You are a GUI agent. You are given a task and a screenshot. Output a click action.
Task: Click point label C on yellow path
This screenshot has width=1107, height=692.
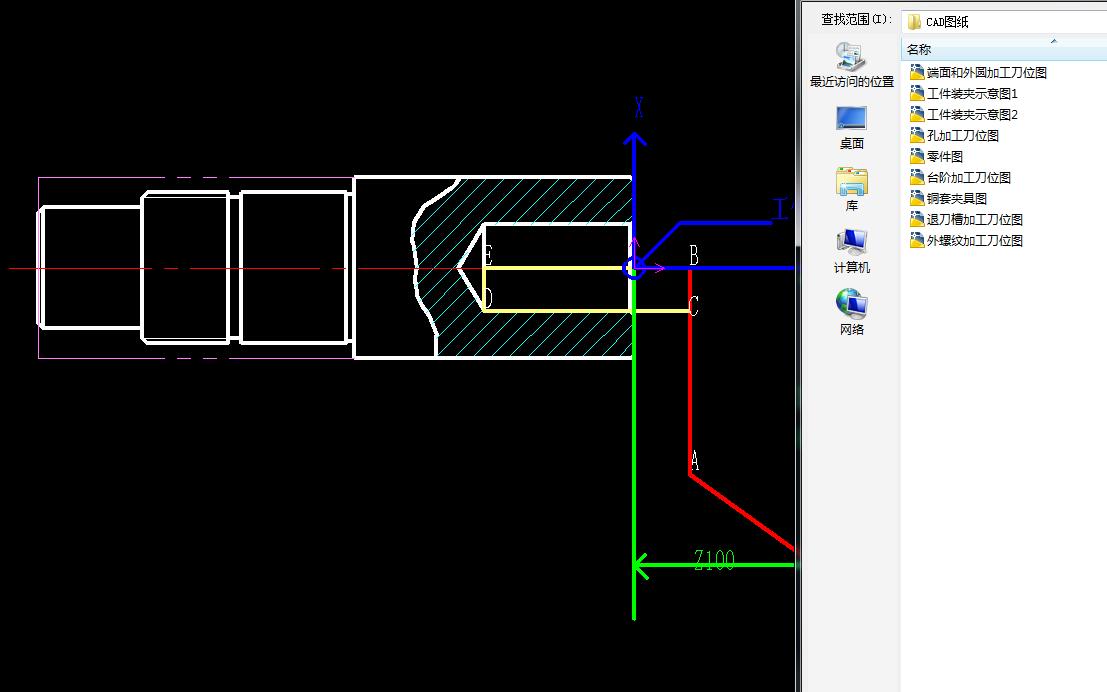(693, 306)
